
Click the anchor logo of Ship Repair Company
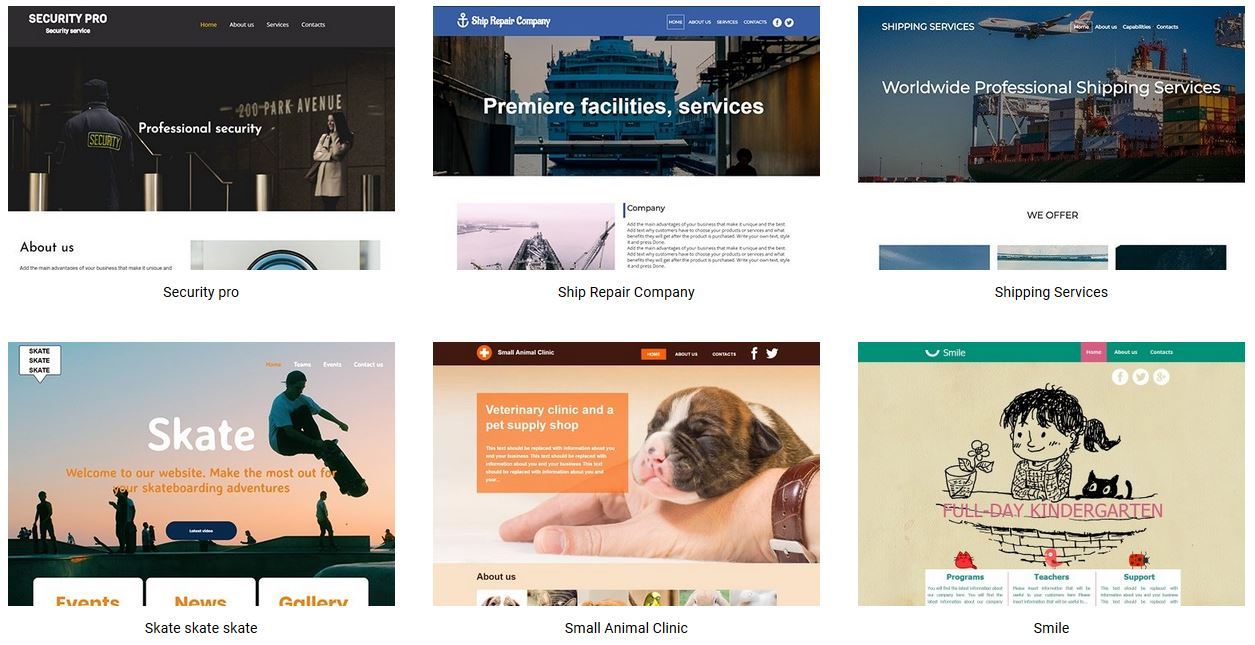462,21
